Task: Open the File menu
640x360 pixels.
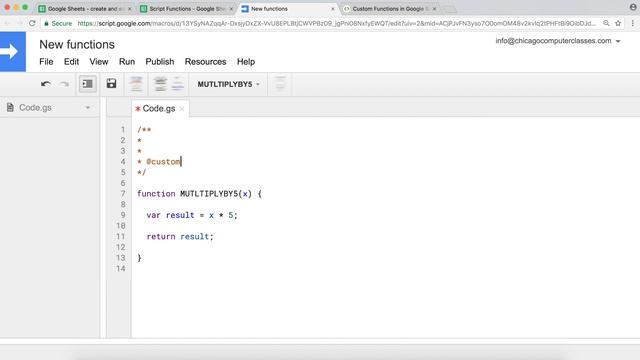Action: tap(46, 62)
